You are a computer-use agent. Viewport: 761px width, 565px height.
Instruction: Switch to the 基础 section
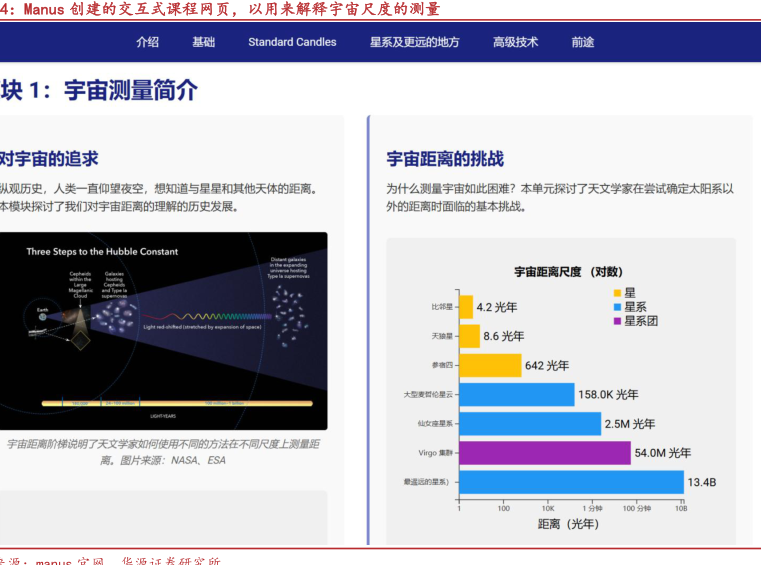point(203,42)
